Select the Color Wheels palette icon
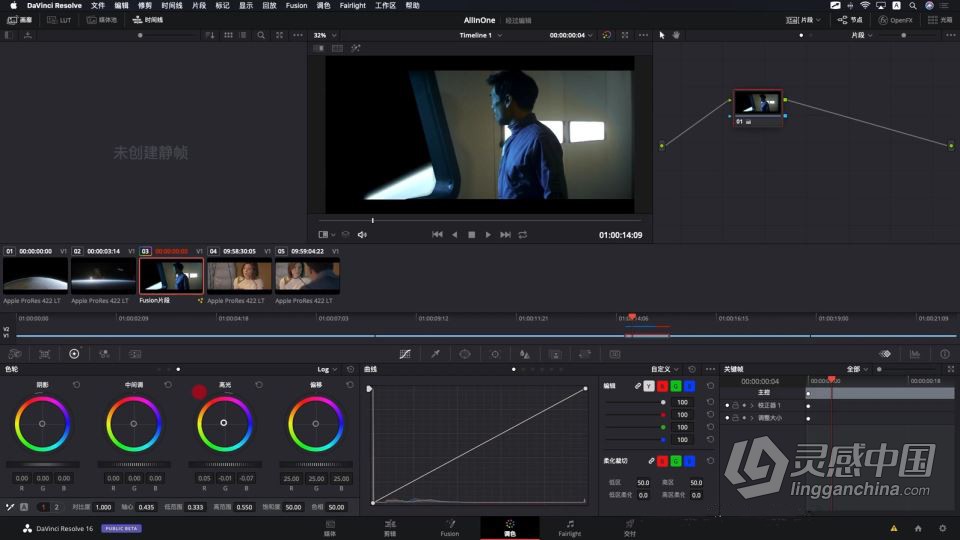Image resolution: width=960 pixels, height=540 pixels. [x=74, y=354]
